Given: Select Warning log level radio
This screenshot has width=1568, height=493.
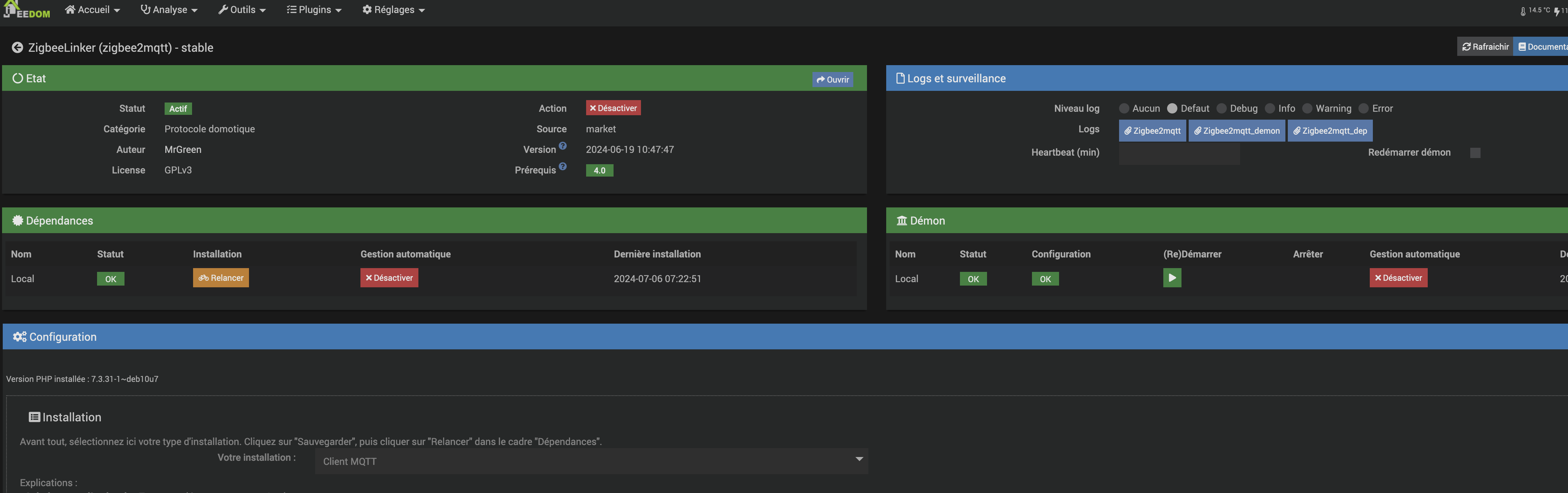Looking at the screenshot, I should (1307, 108).
